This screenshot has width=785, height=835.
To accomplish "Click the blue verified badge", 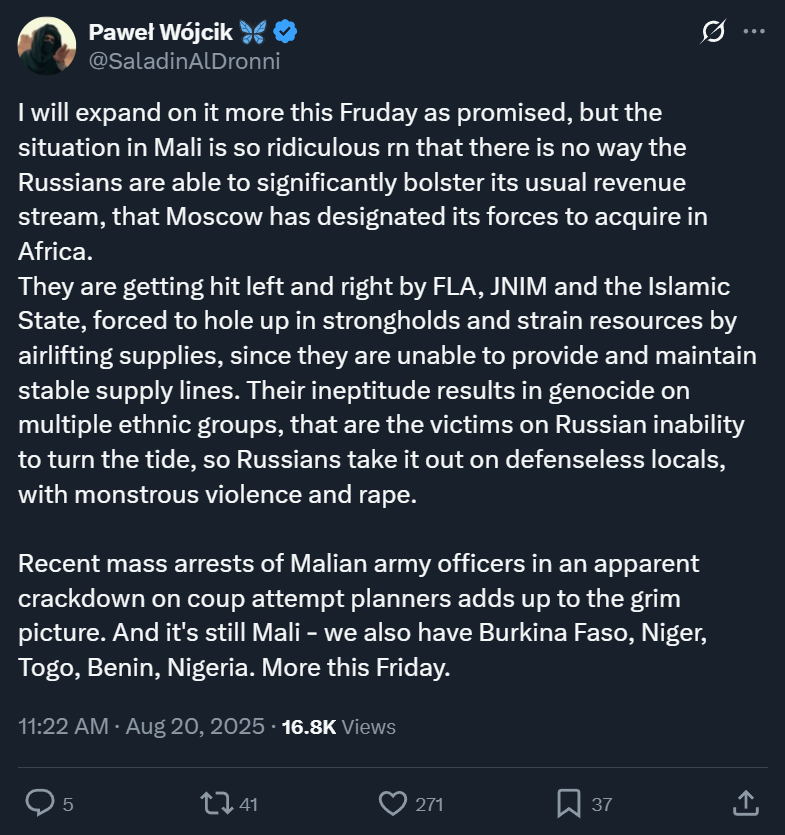I will (286, 33).
